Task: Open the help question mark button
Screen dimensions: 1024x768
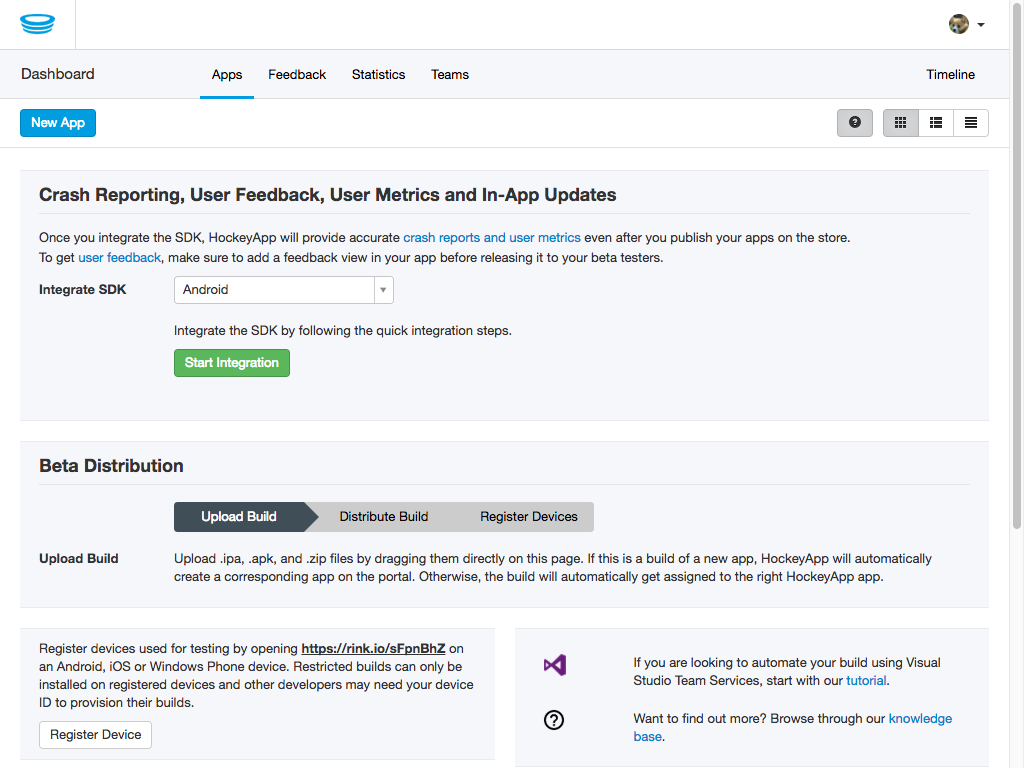Action: (x=854, y=122)
